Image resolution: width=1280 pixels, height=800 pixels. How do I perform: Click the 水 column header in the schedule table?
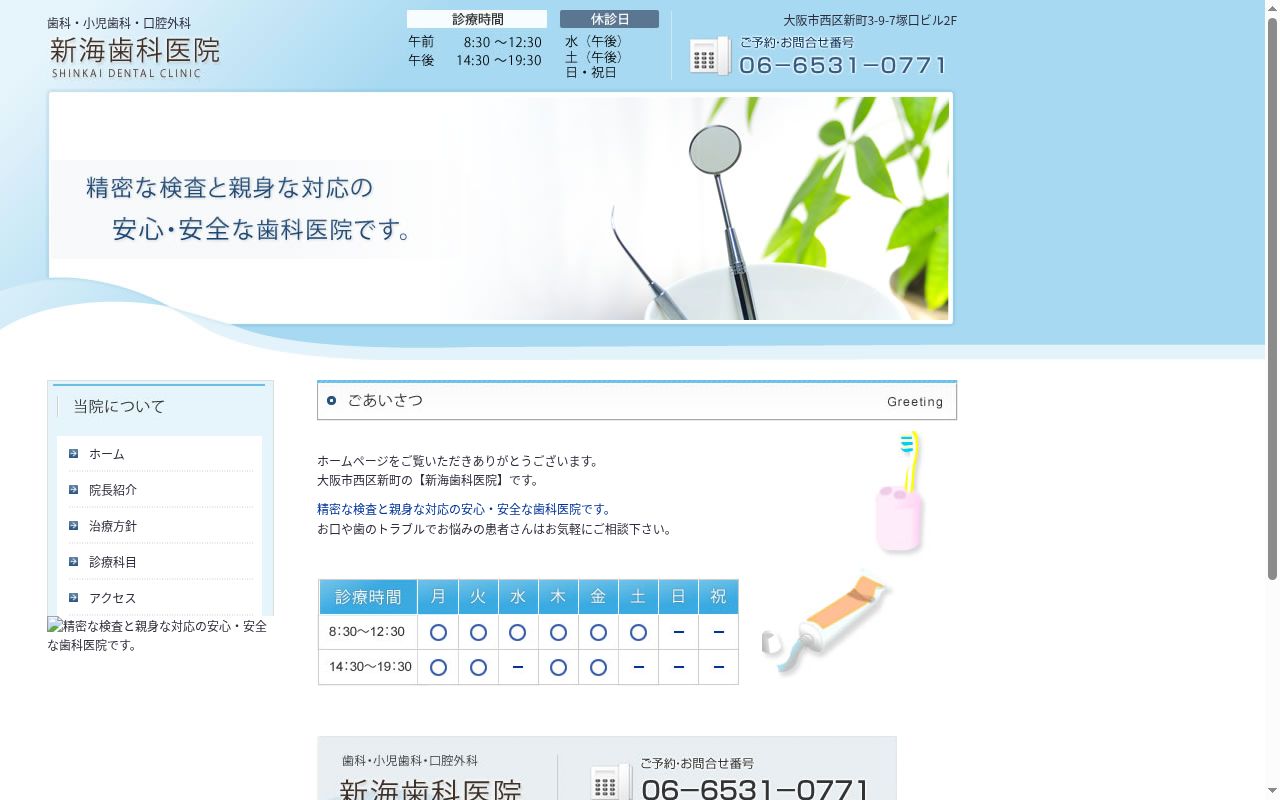518,597
